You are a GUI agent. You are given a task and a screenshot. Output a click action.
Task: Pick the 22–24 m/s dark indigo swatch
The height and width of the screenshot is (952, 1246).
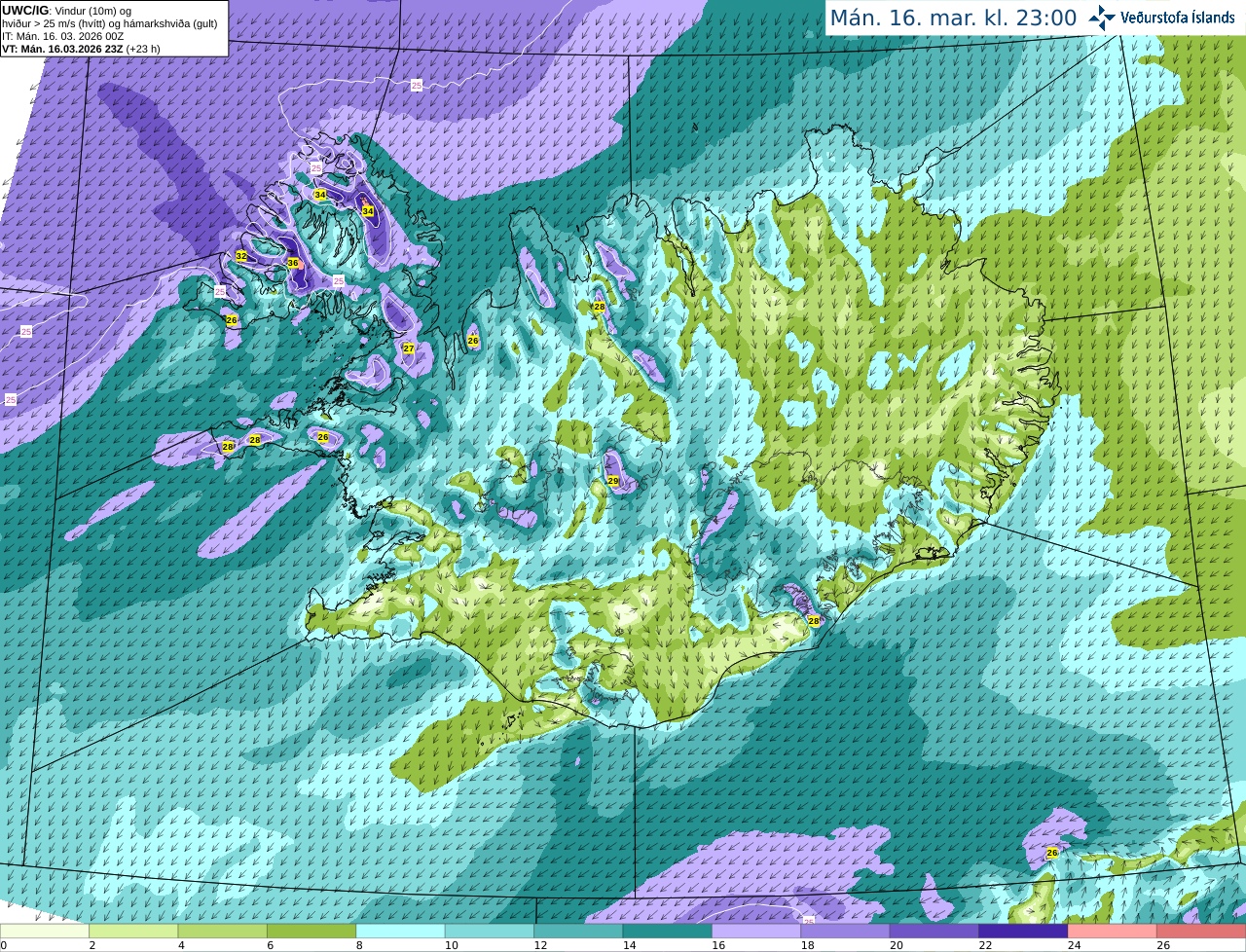coord(1023,932)
